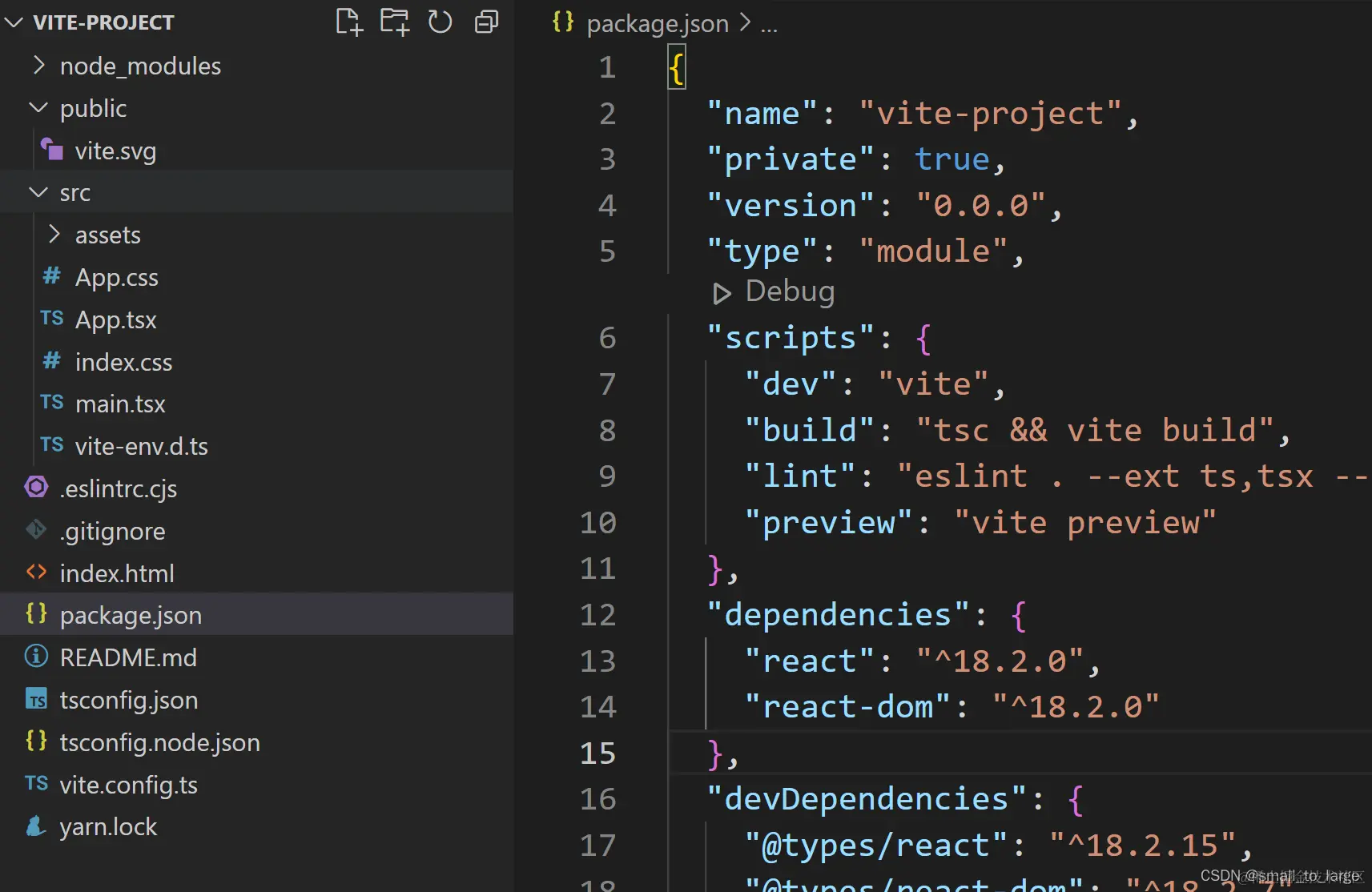Viewport: 1372px width, 892px height.
Task: Run the Debug codelens above scripts
Action: pyautogui.click(x=775, y=291)
